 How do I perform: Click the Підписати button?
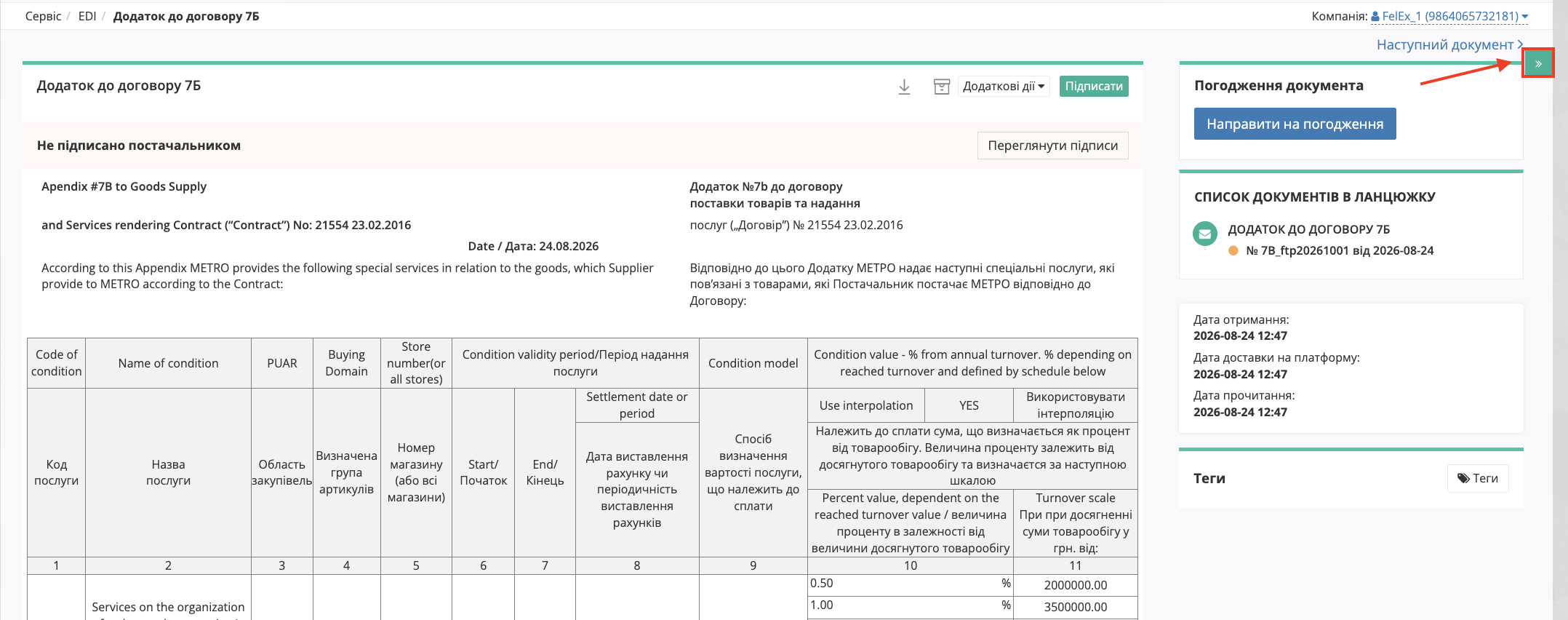tap(1094, 87)
